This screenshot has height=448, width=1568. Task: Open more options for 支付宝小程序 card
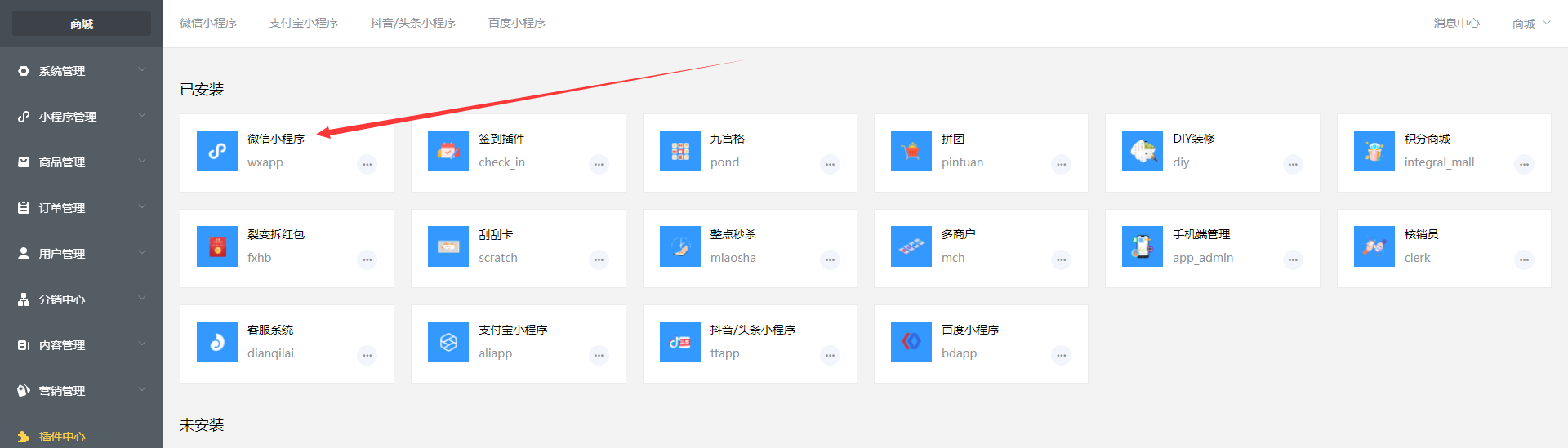tap(599, 355)
